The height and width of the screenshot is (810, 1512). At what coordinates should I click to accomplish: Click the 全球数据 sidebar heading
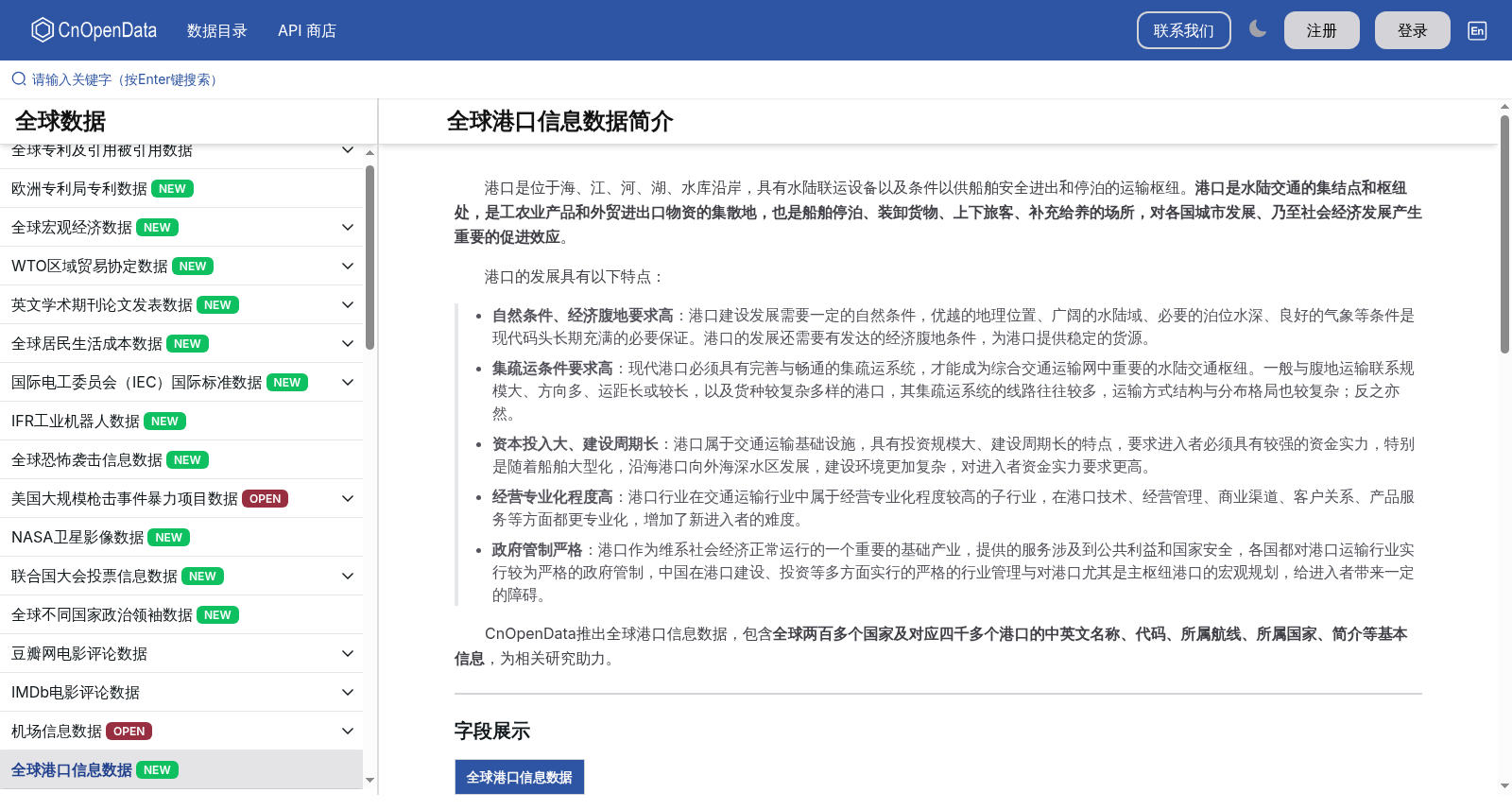60,121
